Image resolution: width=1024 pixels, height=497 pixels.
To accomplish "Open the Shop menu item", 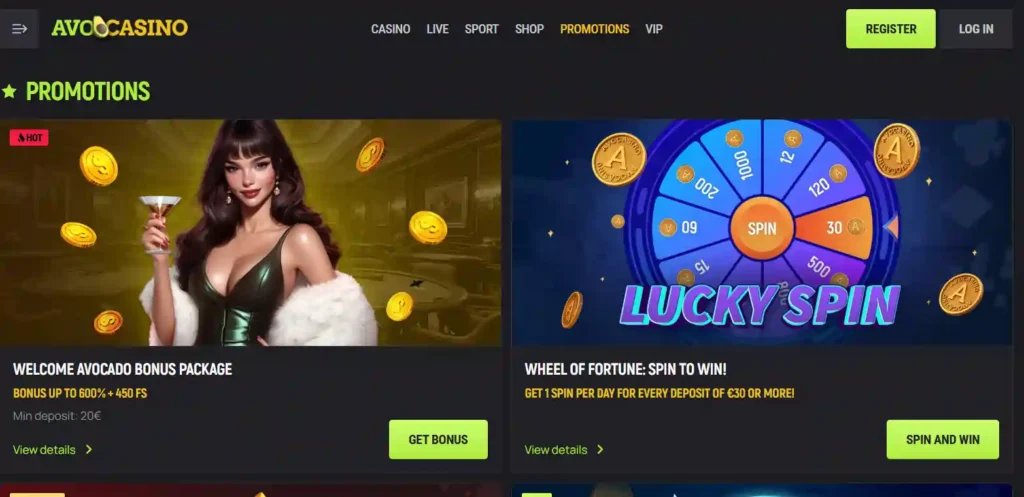I will (529, 29).
